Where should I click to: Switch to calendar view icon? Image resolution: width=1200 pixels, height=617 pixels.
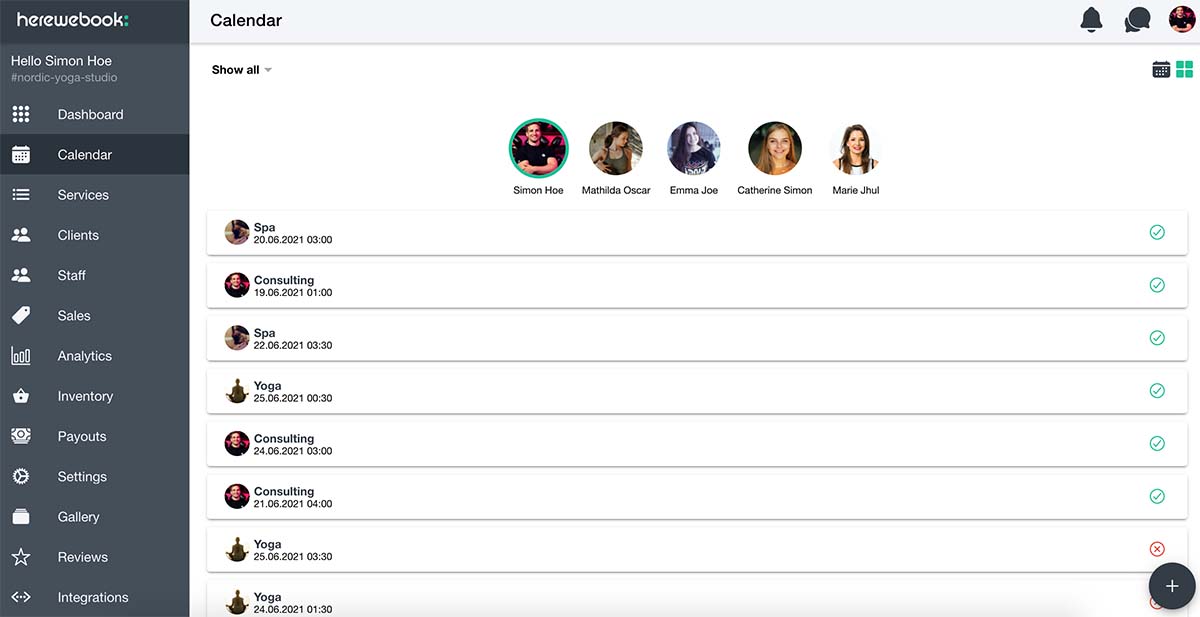point(1161,69)
